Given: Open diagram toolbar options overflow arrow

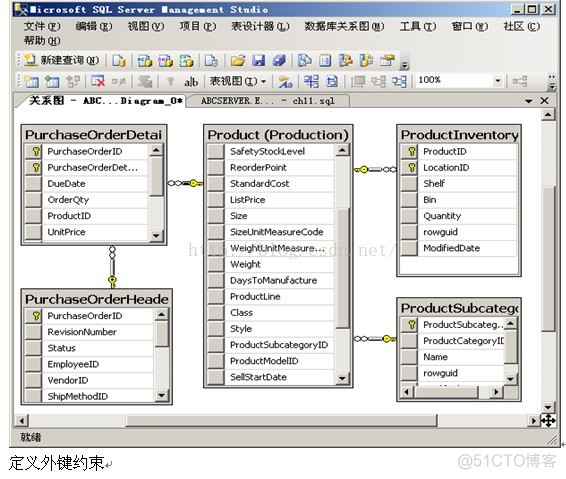Looking at the screenshot, I should (551, 86).
